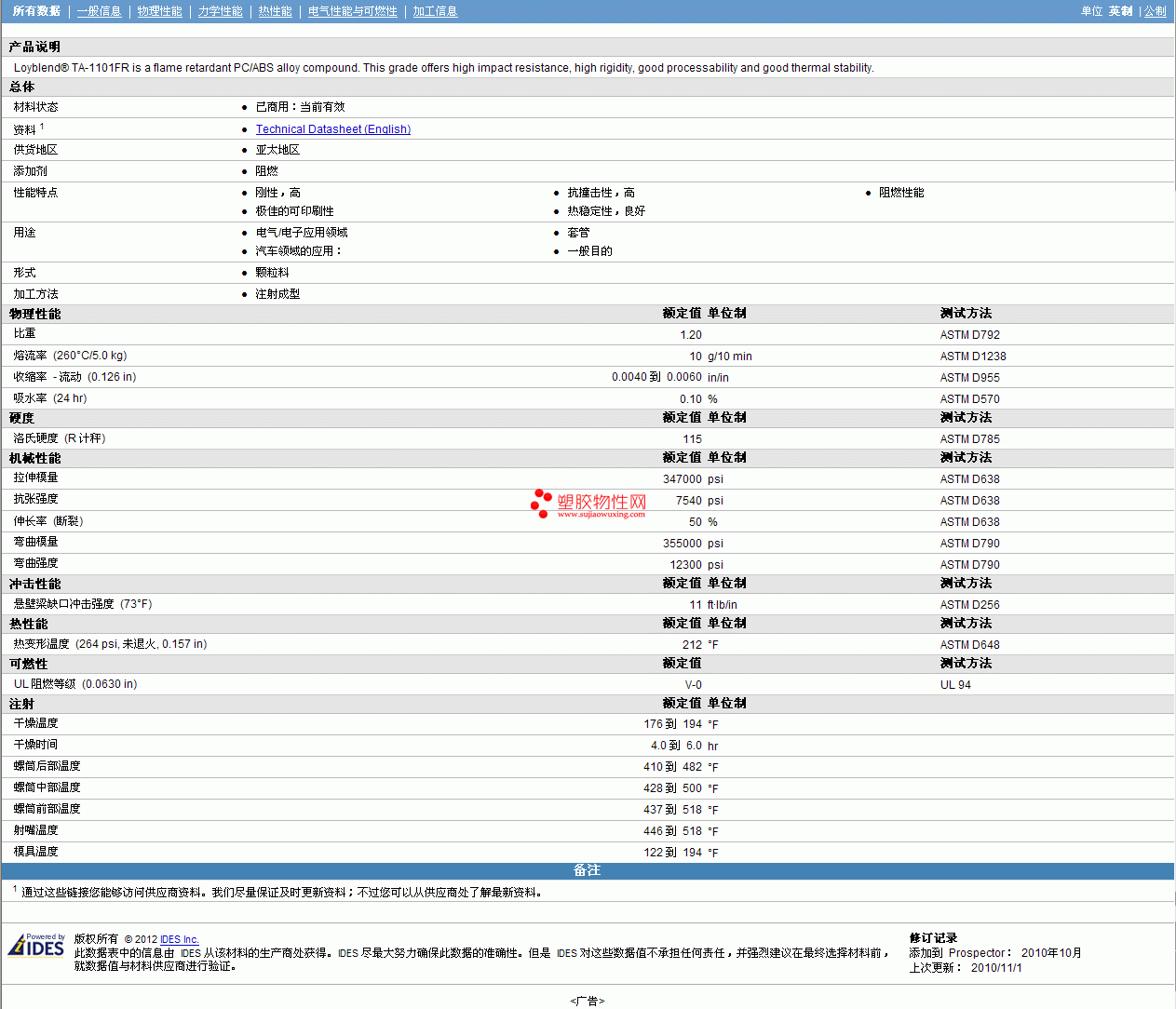Click the IDES Inc. copyright link
This screenshot has width=1176, height=1009.
[180, 939]
